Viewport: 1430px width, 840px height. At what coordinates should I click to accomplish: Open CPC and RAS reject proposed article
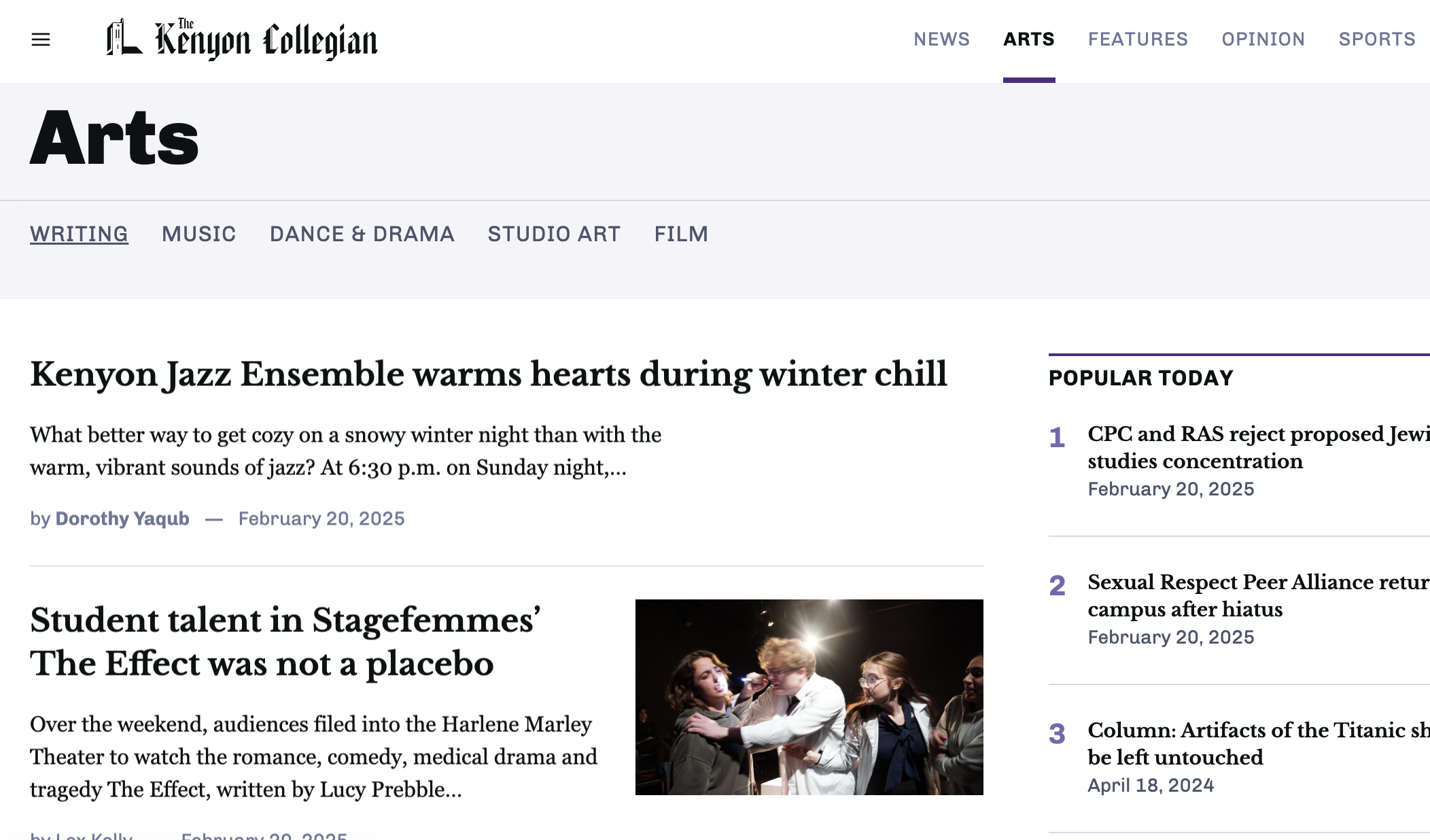point(1259,447)
